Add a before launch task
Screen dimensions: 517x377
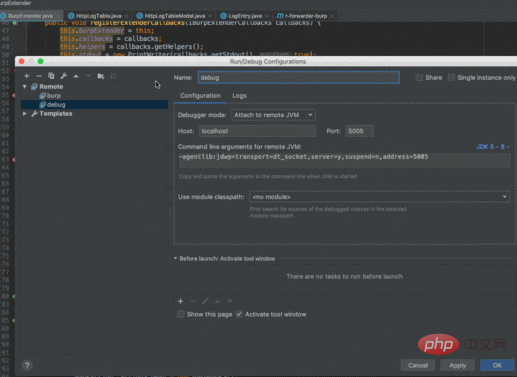tap(180, 301)
